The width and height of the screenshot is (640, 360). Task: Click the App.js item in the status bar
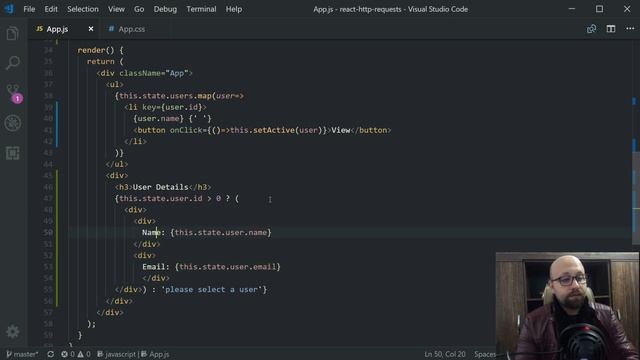(155, 354)
